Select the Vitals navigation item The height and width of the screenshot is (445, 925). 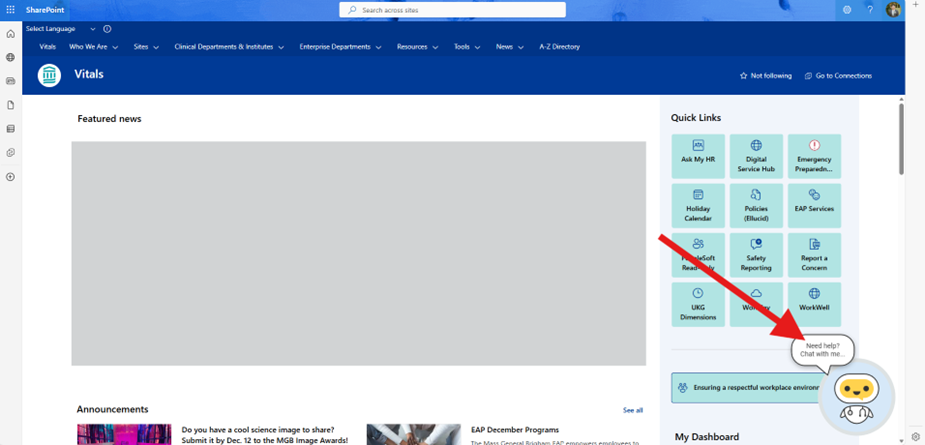coord(47,47)
